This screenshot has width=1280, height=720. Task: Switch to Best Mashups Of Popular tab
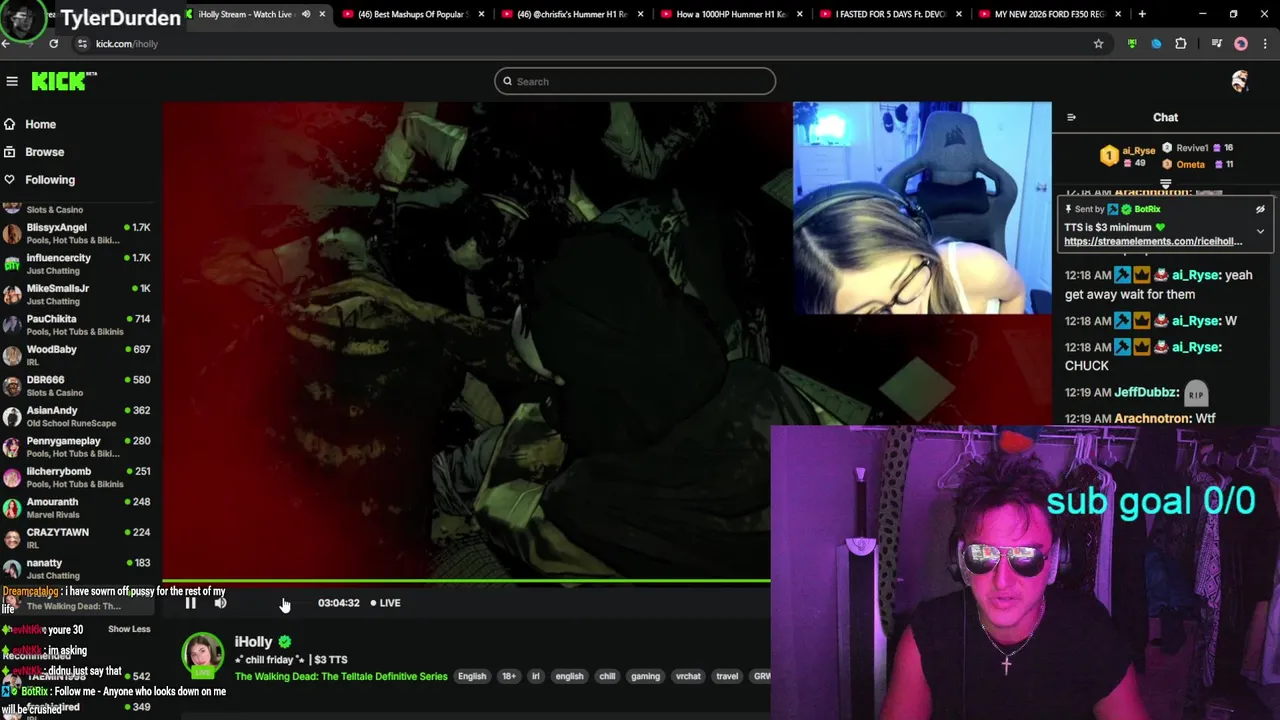click(412, 14)
